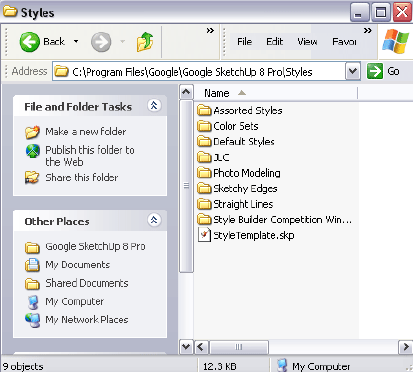This screenshot has width=413, height=372.
Task: Click the grey Forward arrow button
Action: [101, 42]
